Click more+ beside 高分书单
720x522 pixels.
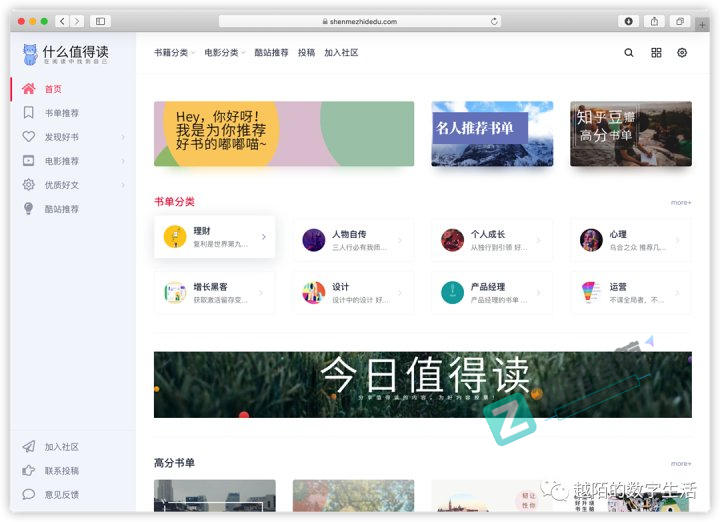point(681,464)
